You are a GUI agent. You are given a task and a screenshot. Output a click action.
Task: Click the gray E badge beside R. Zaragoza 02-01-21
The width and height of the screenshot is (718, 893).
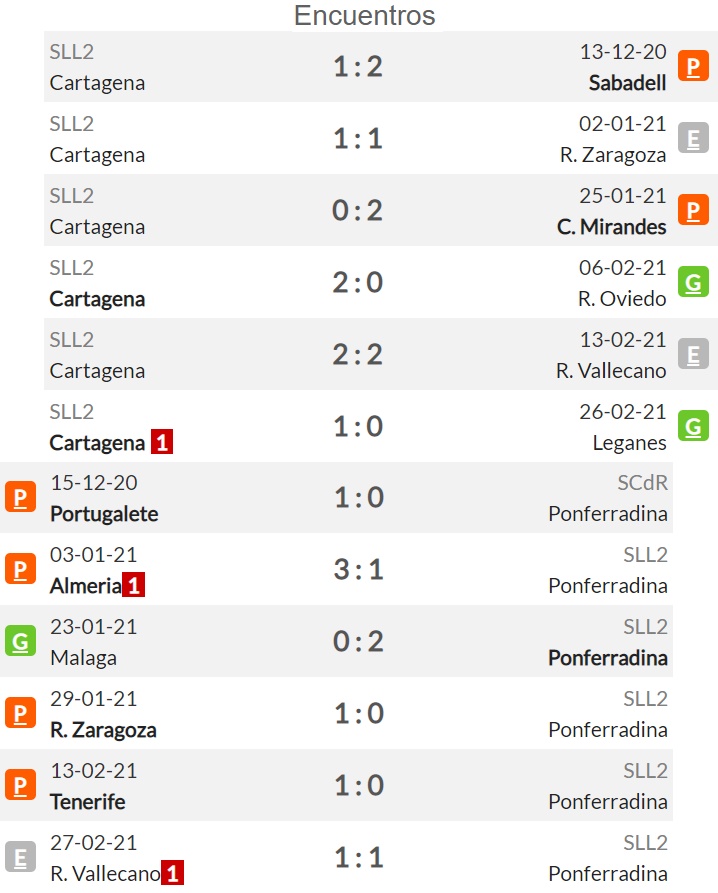pos(693,138)
